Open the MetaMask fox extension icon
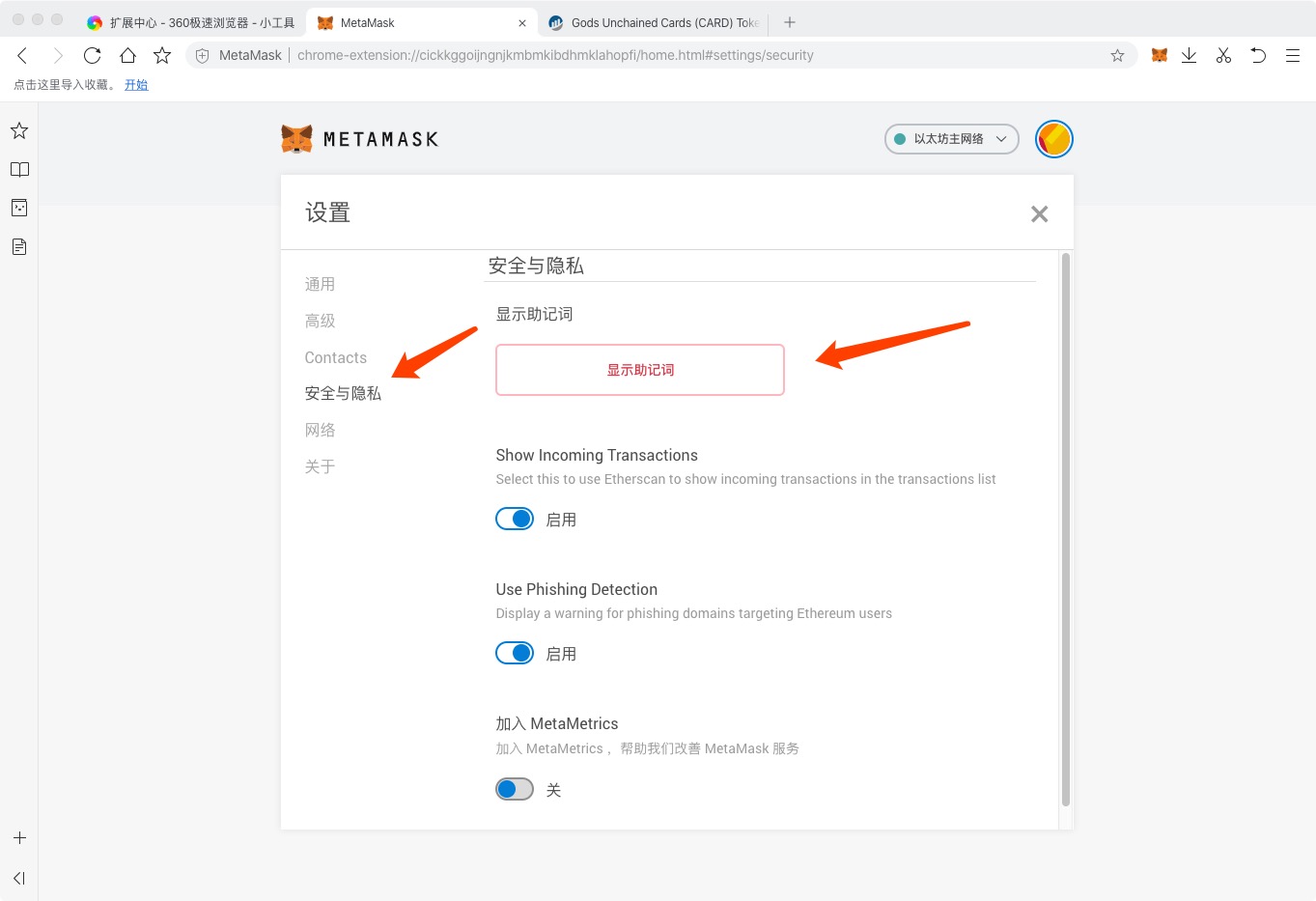Screen dimensions: 1316x901 pyautogui.click(x=1160, y=55)
